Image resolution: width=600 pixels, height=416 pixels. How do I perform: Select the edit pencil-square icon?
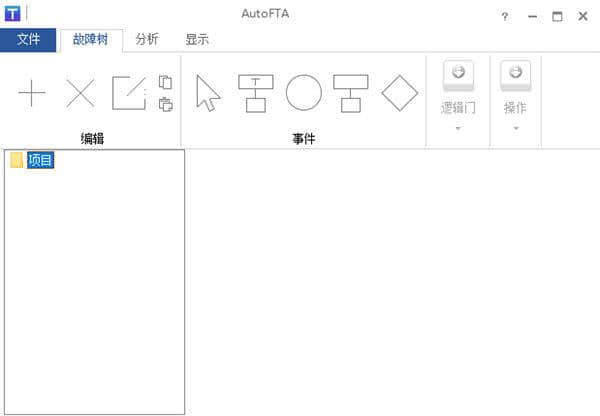tap(128, 93)
